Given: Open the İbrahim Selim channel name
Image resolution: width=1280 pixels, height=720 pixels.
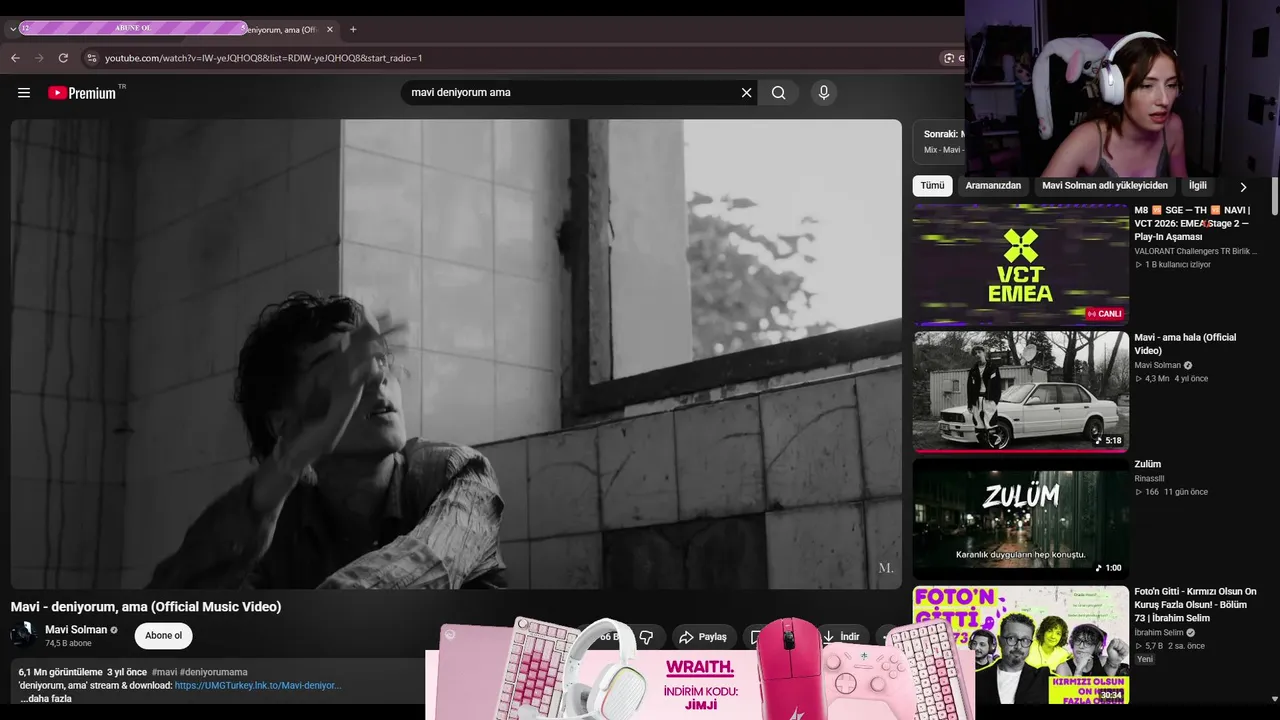Looking at the screenshot, I should [1159, 633].
